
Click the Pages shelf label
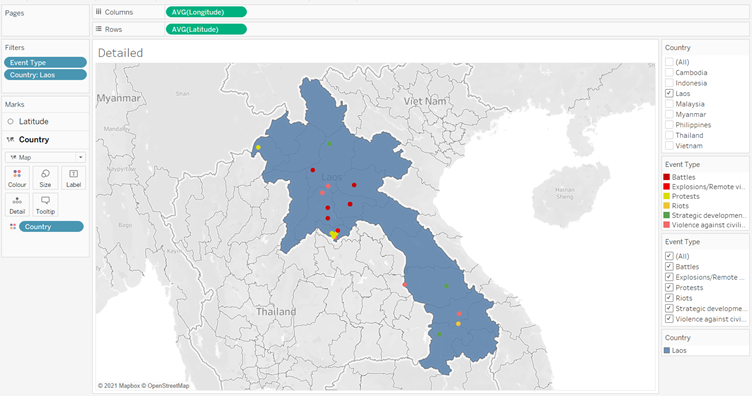14,13
